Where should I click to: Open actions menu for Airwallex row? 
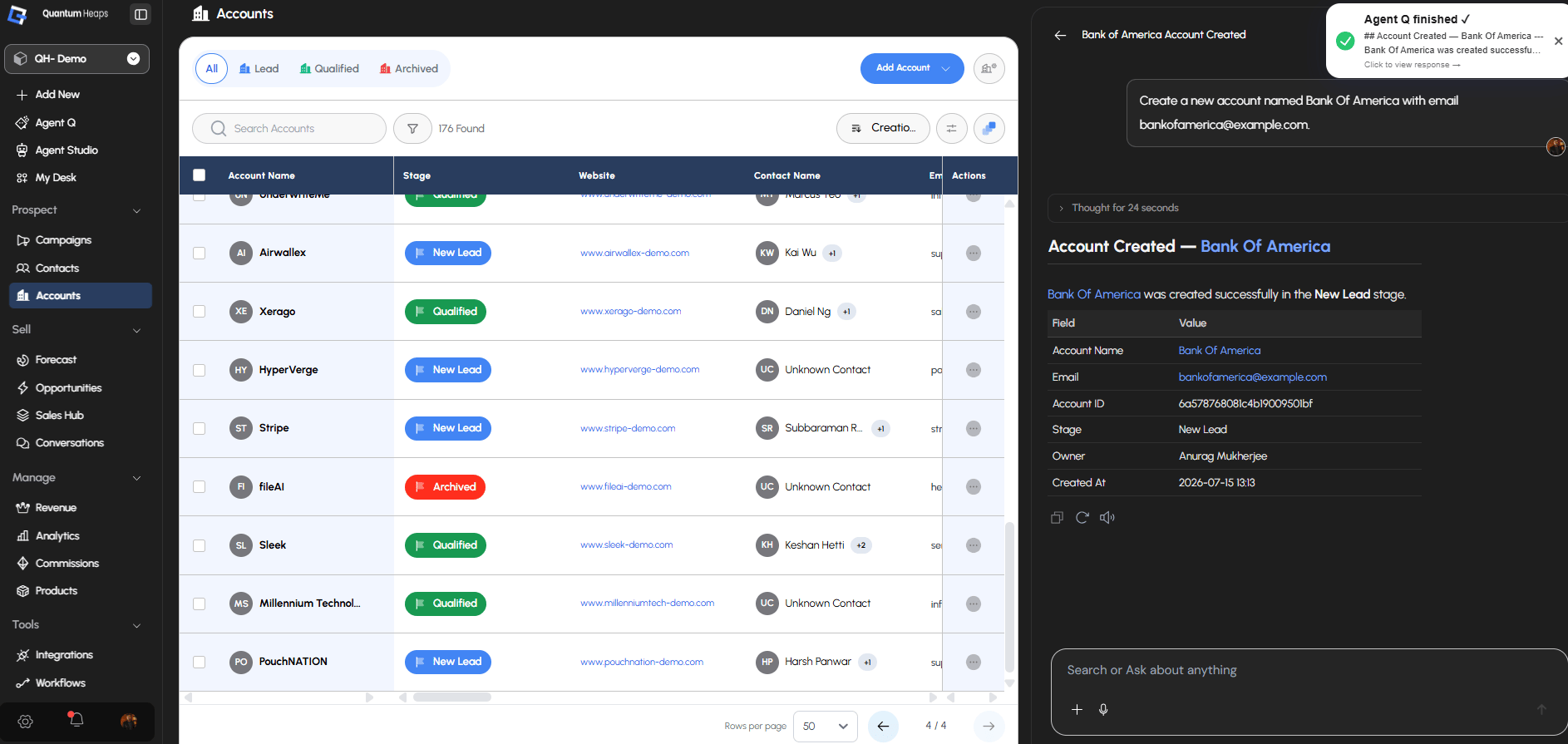[x=974, y=253]
